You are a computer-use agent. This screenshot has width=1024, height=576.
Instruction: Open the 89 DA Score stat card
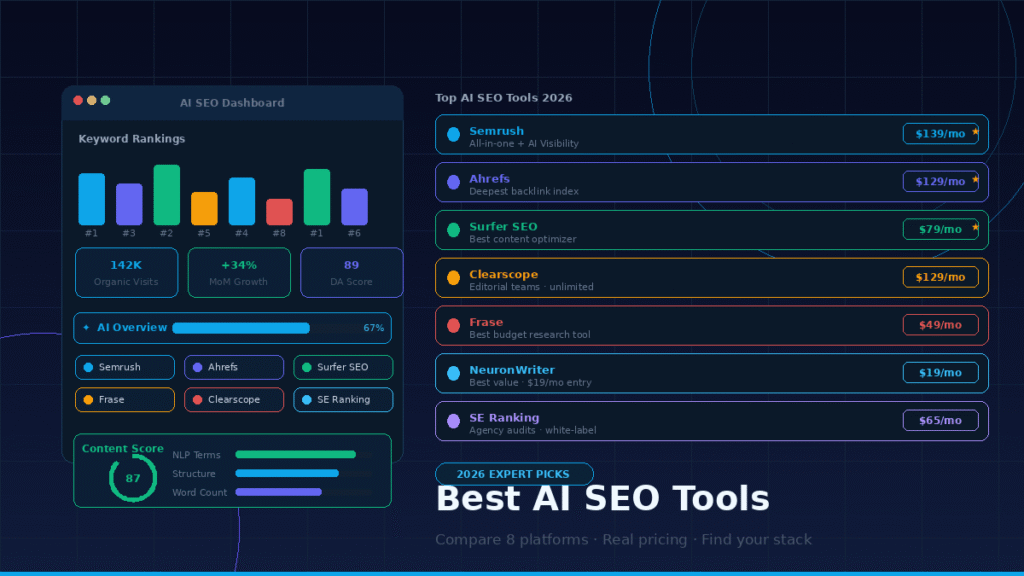(x=351, y=272)
